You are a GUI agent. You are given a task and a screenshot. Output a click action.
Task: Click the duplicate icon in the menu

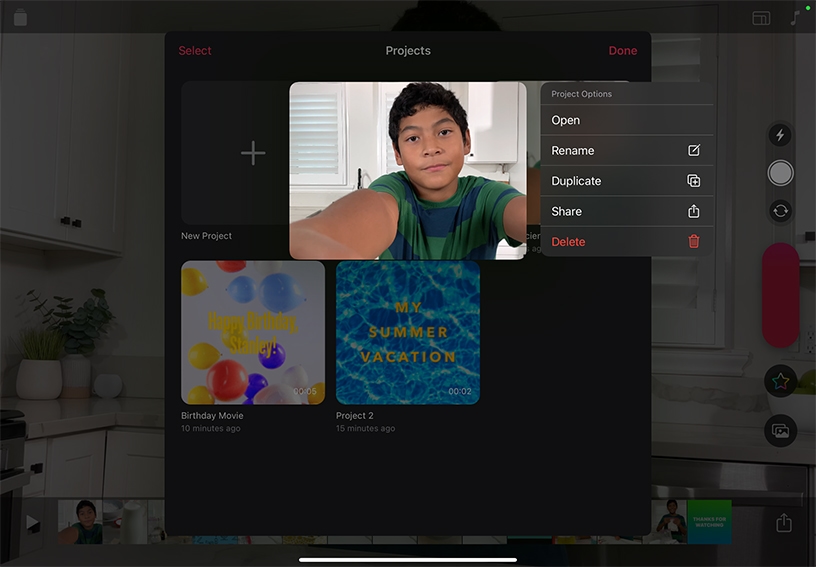pyautogui.click(x=694, y=181)
